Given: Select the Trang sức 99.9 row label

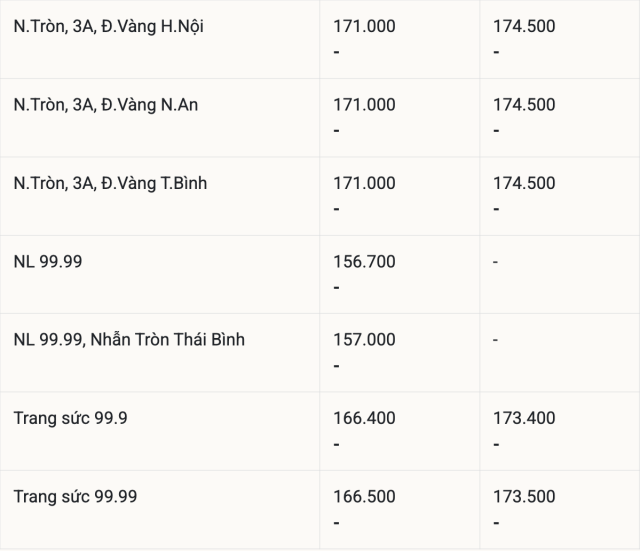Looking at the screenshot, I should coord(70,418).
